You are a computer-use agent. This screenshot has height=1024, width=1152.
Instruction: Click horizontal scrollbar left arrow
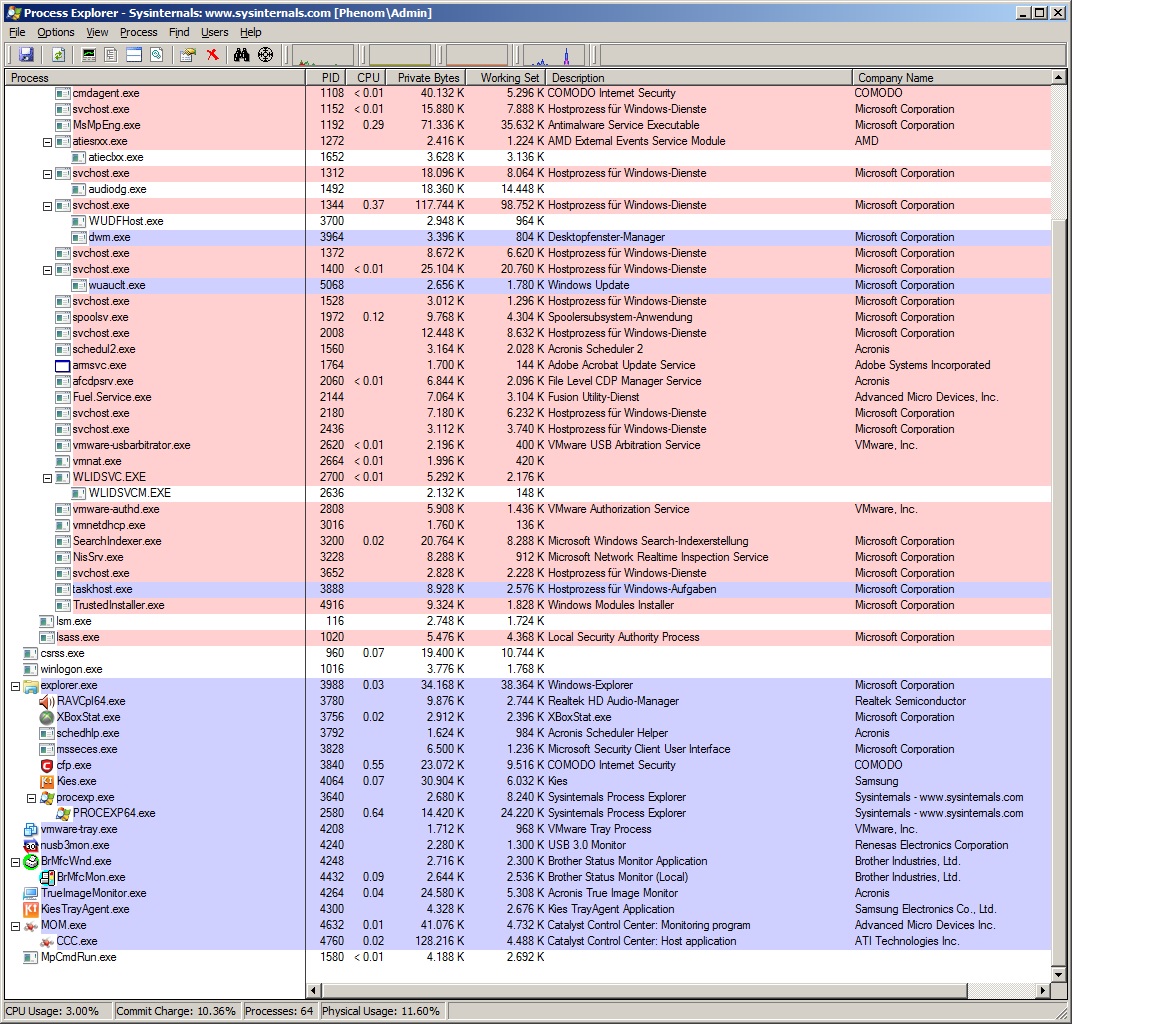pos(314,990)
